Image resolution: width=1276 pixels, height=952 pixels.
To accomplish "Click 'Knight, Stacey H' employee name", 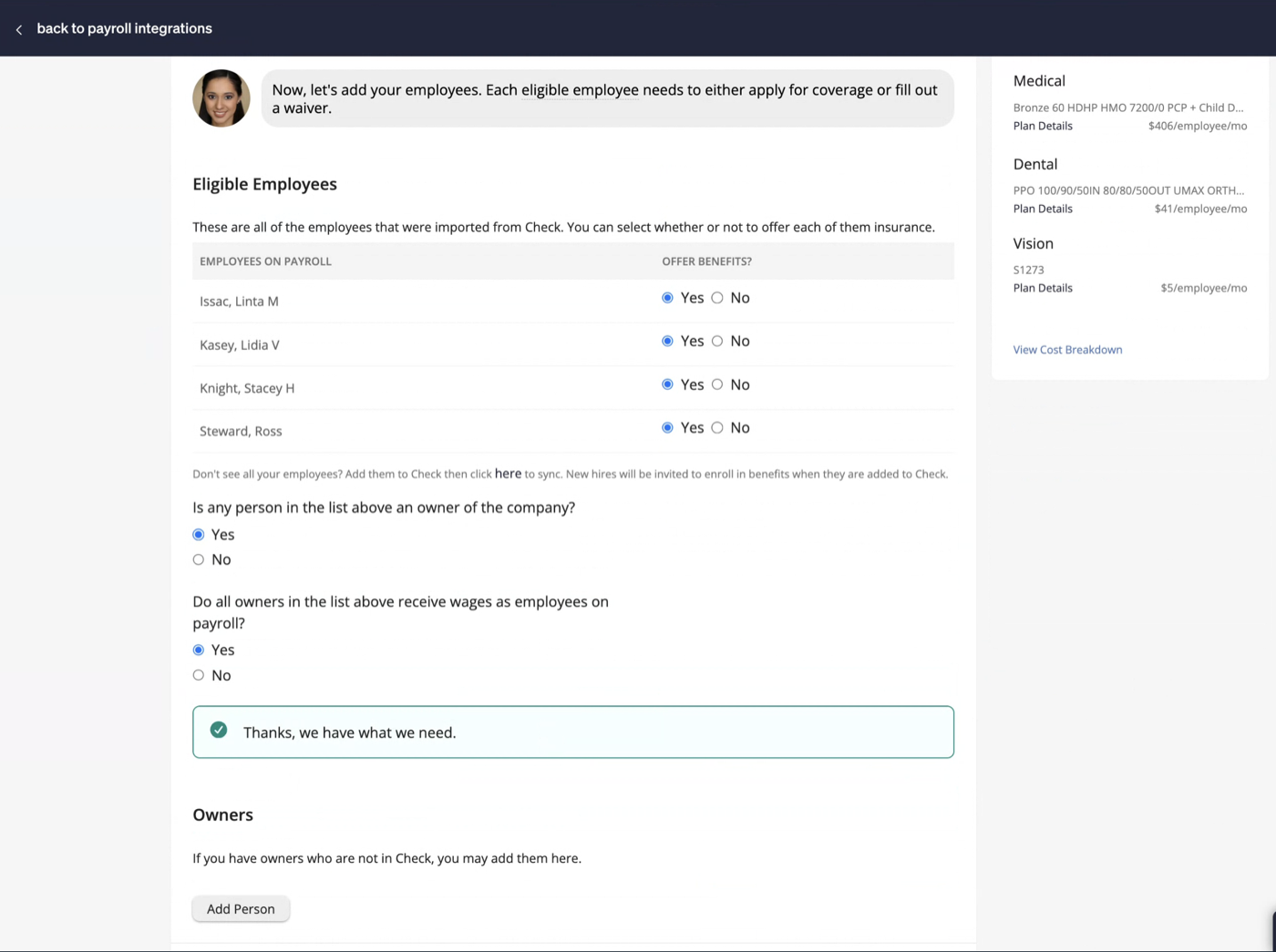I will coord(247,388).
